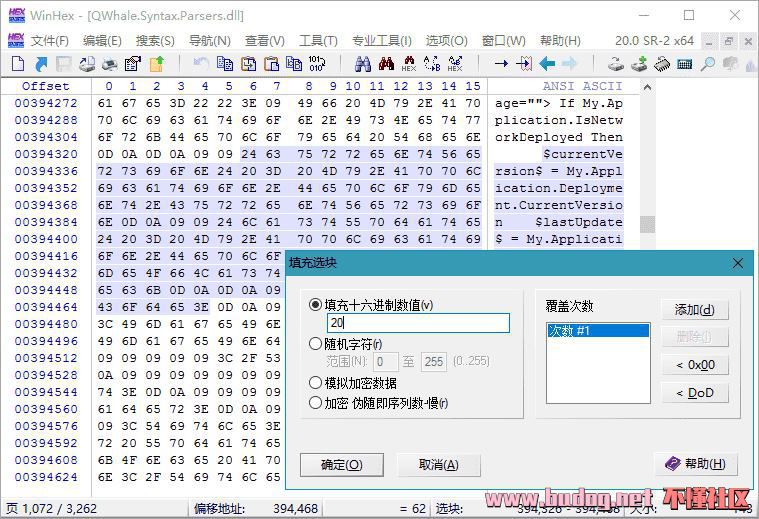
Task: Click the 101 010 modify data icon
Action: (x=317, y=63)
